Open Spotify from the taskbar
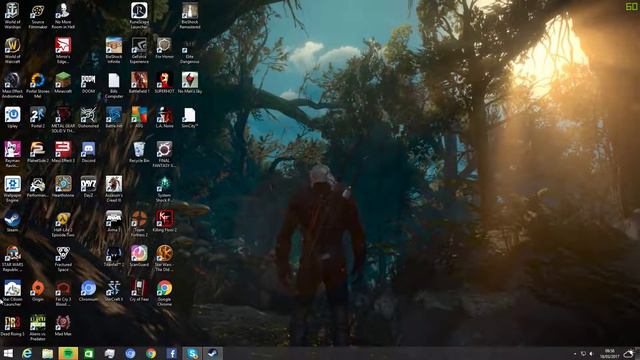 click(x=68, y=353)
